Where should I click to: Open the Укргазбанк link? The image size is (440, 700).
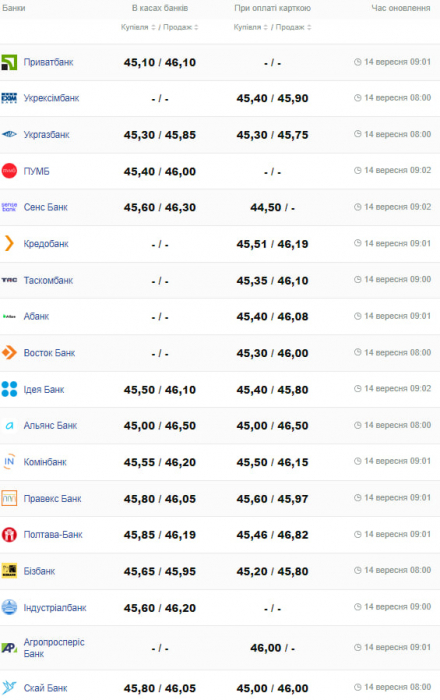[46, 134]
